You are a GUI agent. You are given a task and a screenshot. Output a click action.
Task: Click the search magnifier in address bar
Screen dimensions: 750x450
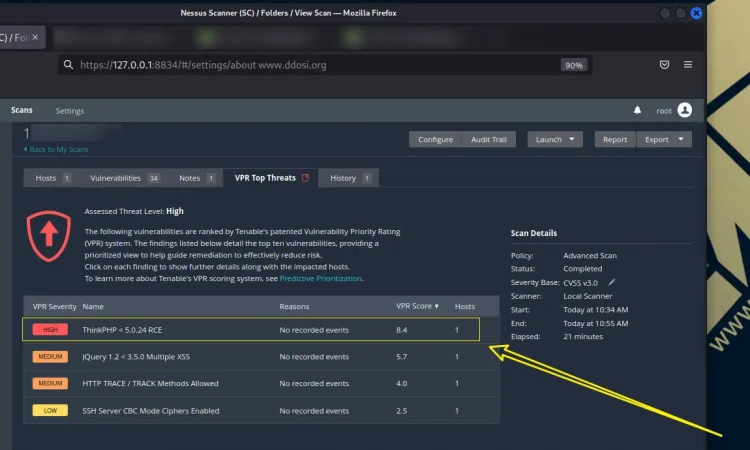point(68,65)
